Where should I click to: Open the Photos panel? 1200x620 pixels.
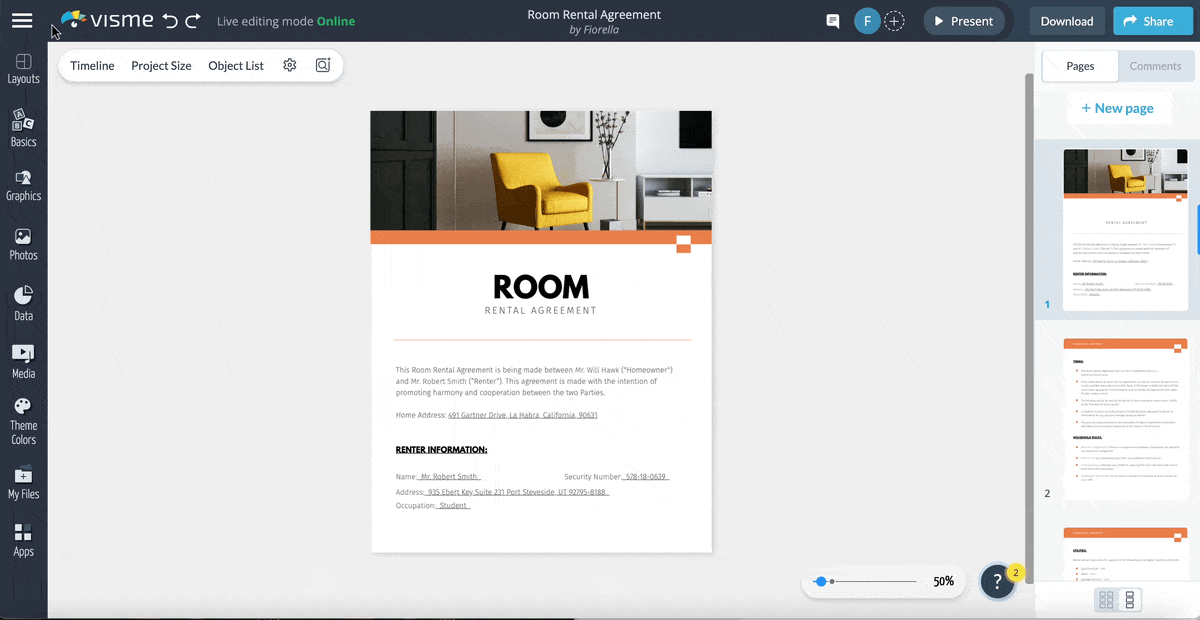click(23, 243)
